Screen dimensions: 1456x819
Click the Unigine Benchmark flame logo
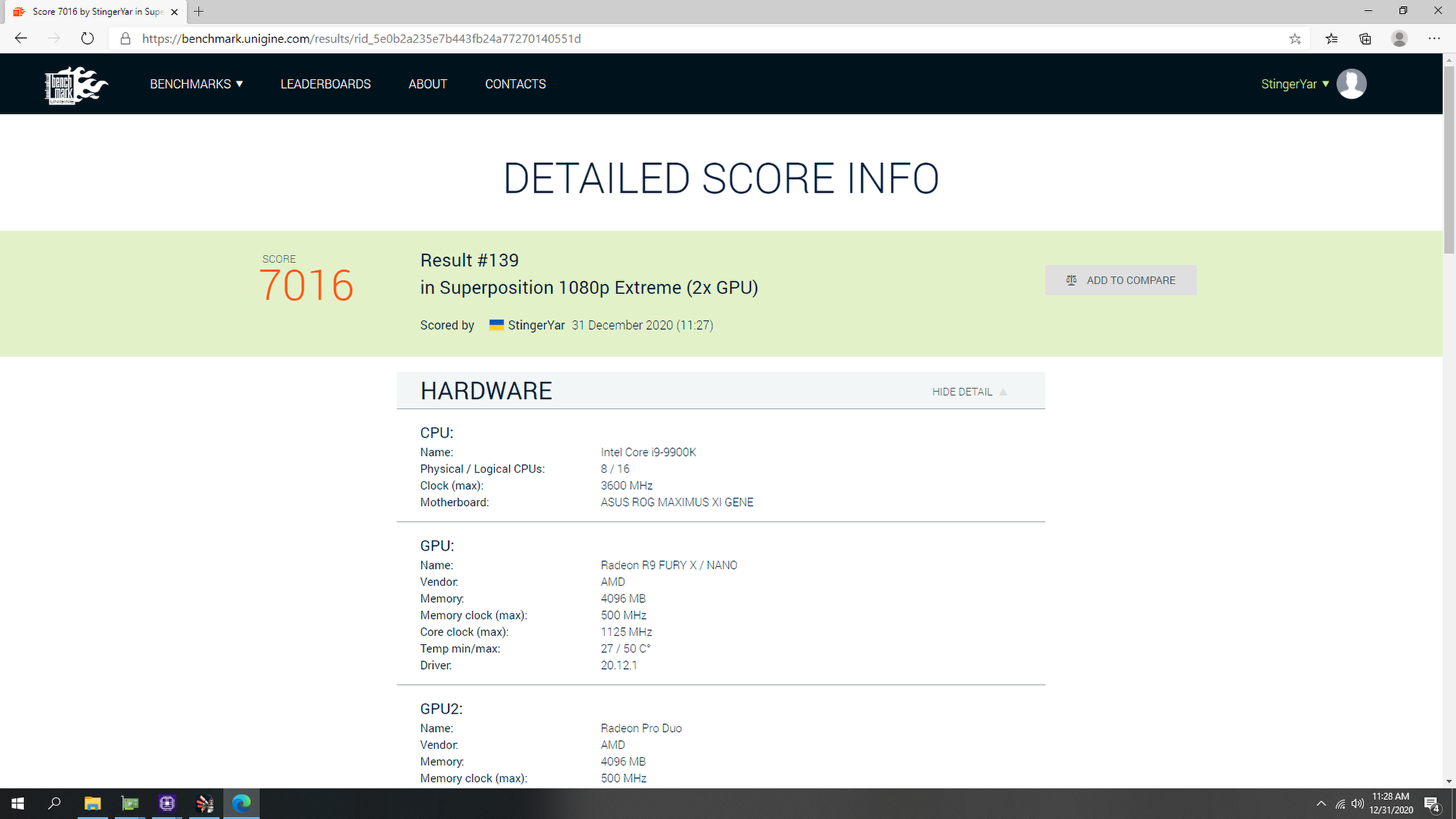(x=76, y=84)
